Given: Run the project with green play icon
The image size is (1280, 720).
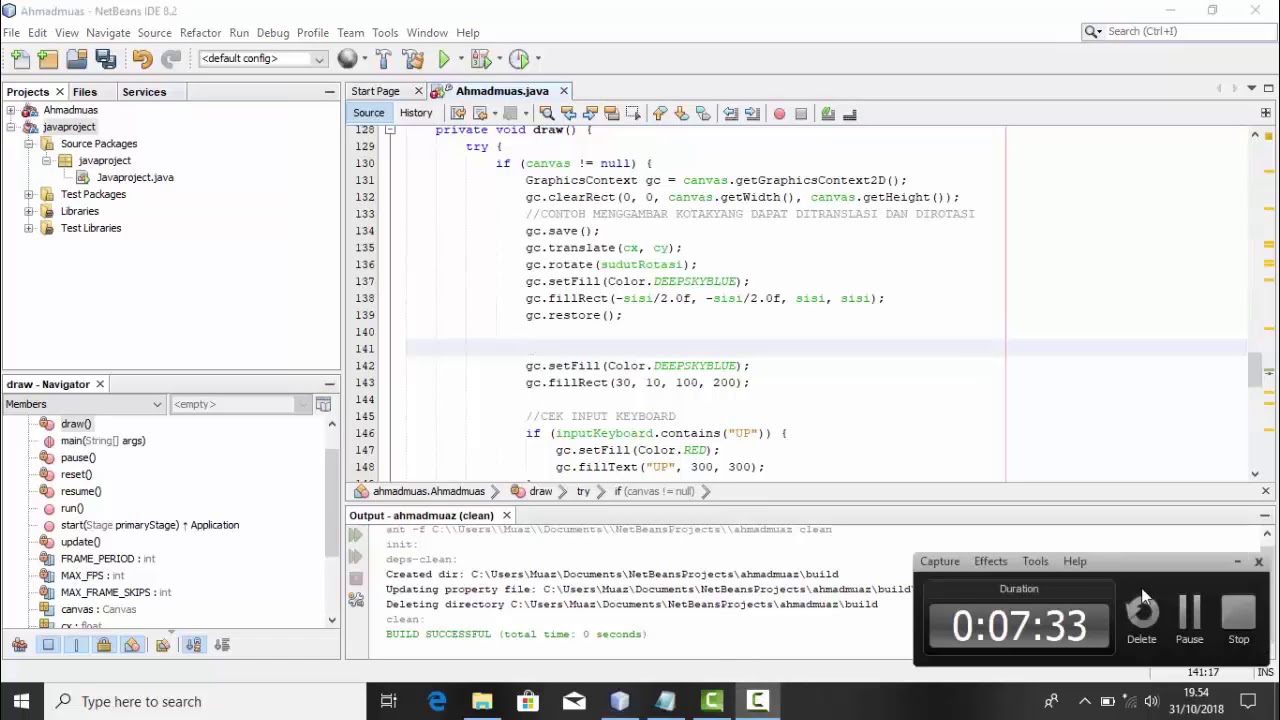Looking at the screenshot, I should click(444, 59).
